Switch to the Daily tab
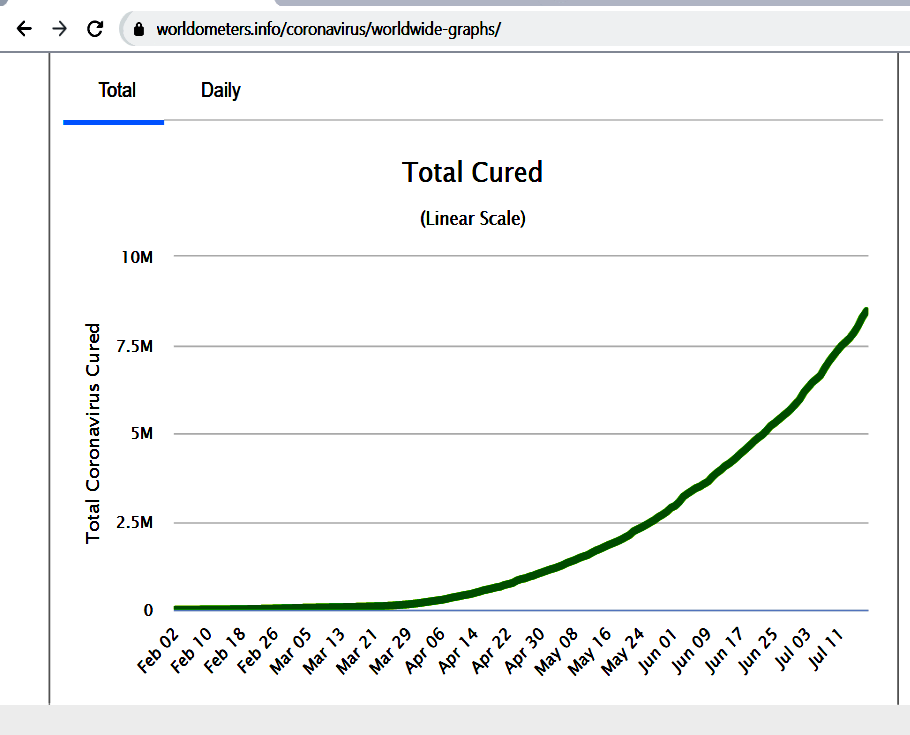 click(x=221, y=91)
